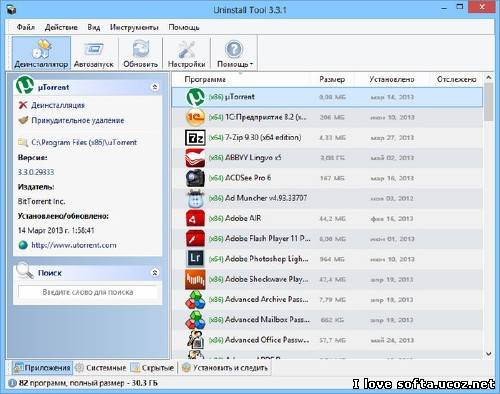Switch to the Системные tab
The height and width of the screenshot is (394, 500).
(101, 368)
